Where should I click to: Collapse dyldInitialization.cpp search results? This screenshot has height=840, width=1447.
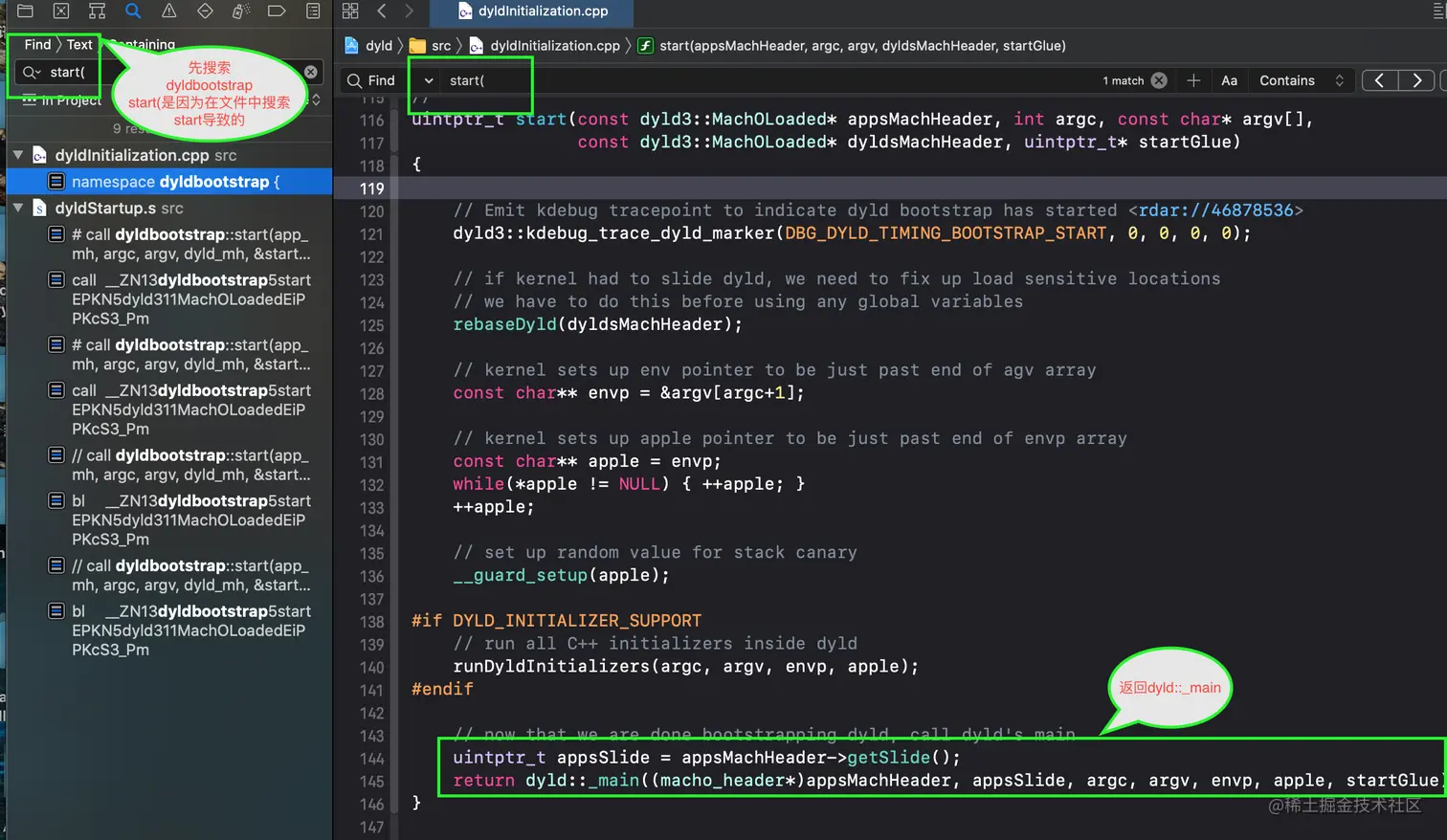click(x=17, y=154)
